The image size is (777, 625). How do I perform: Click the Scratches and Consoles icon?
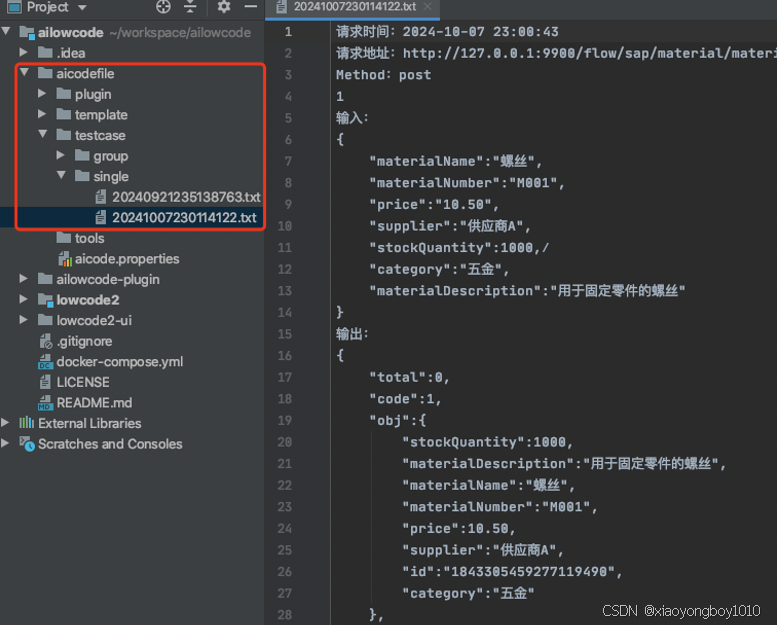pos(27,444)
